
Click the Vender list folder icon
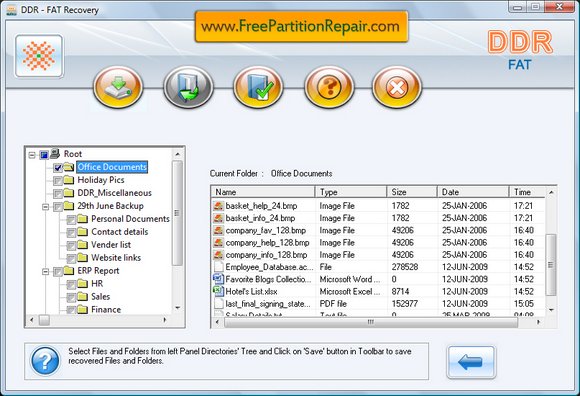point(82,245)
